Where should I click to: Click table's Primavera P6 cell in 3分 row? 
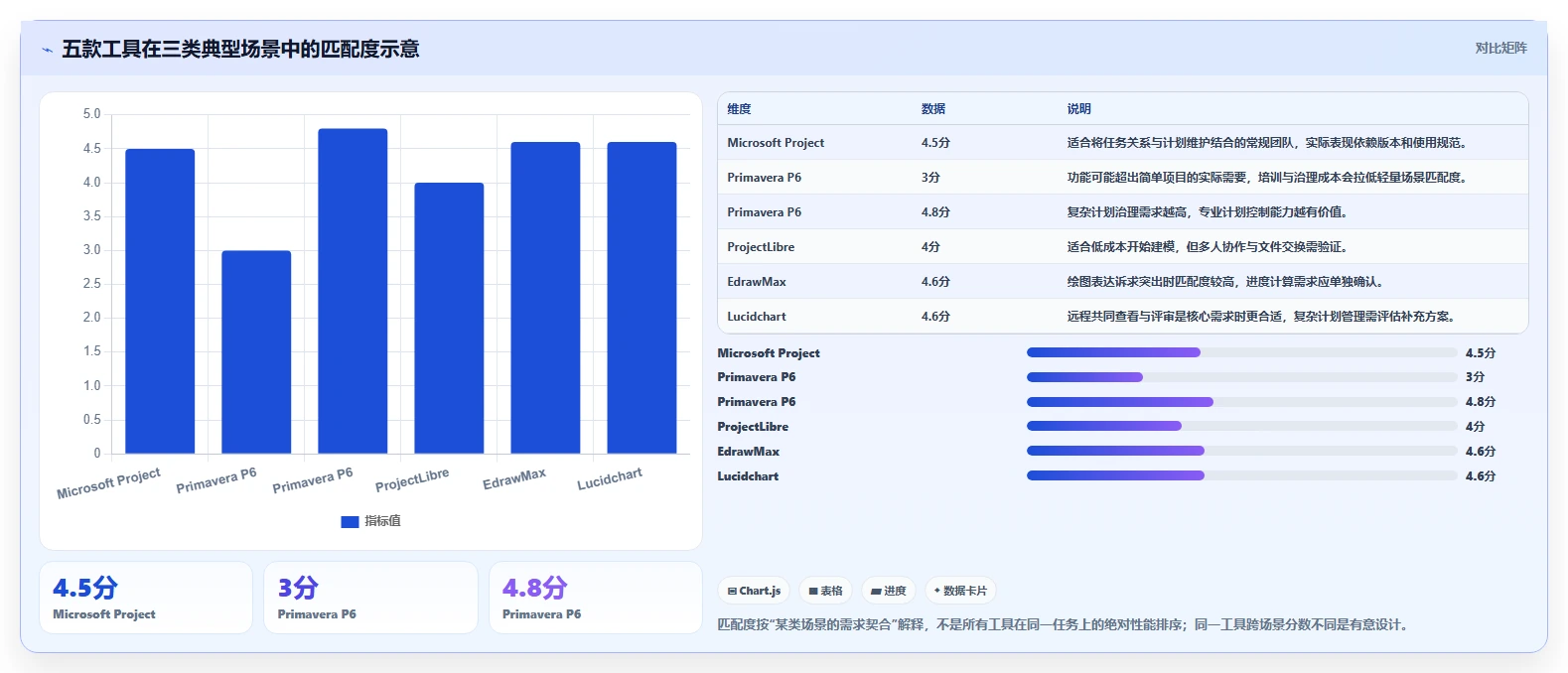pos(764,178)
